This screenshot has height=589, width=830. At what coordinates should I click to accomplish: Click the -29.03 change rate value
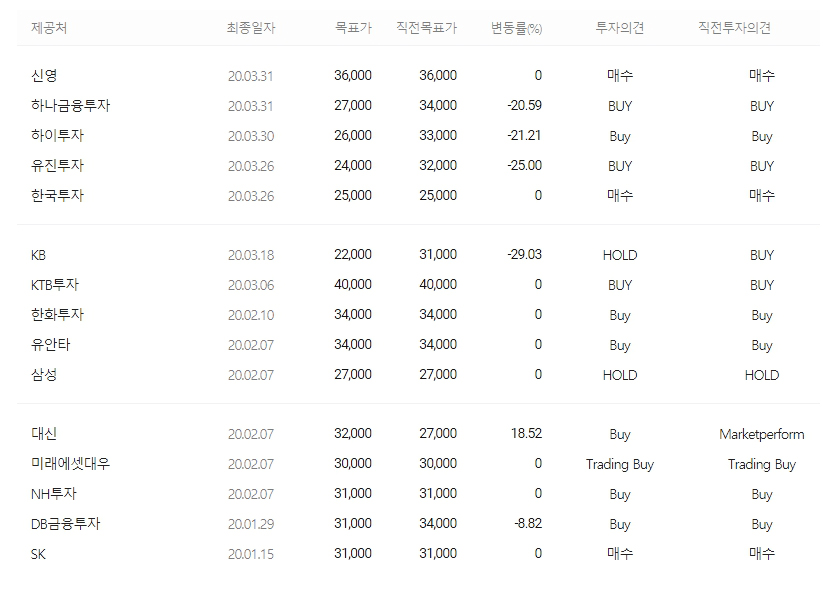click(x=524, y=255)
